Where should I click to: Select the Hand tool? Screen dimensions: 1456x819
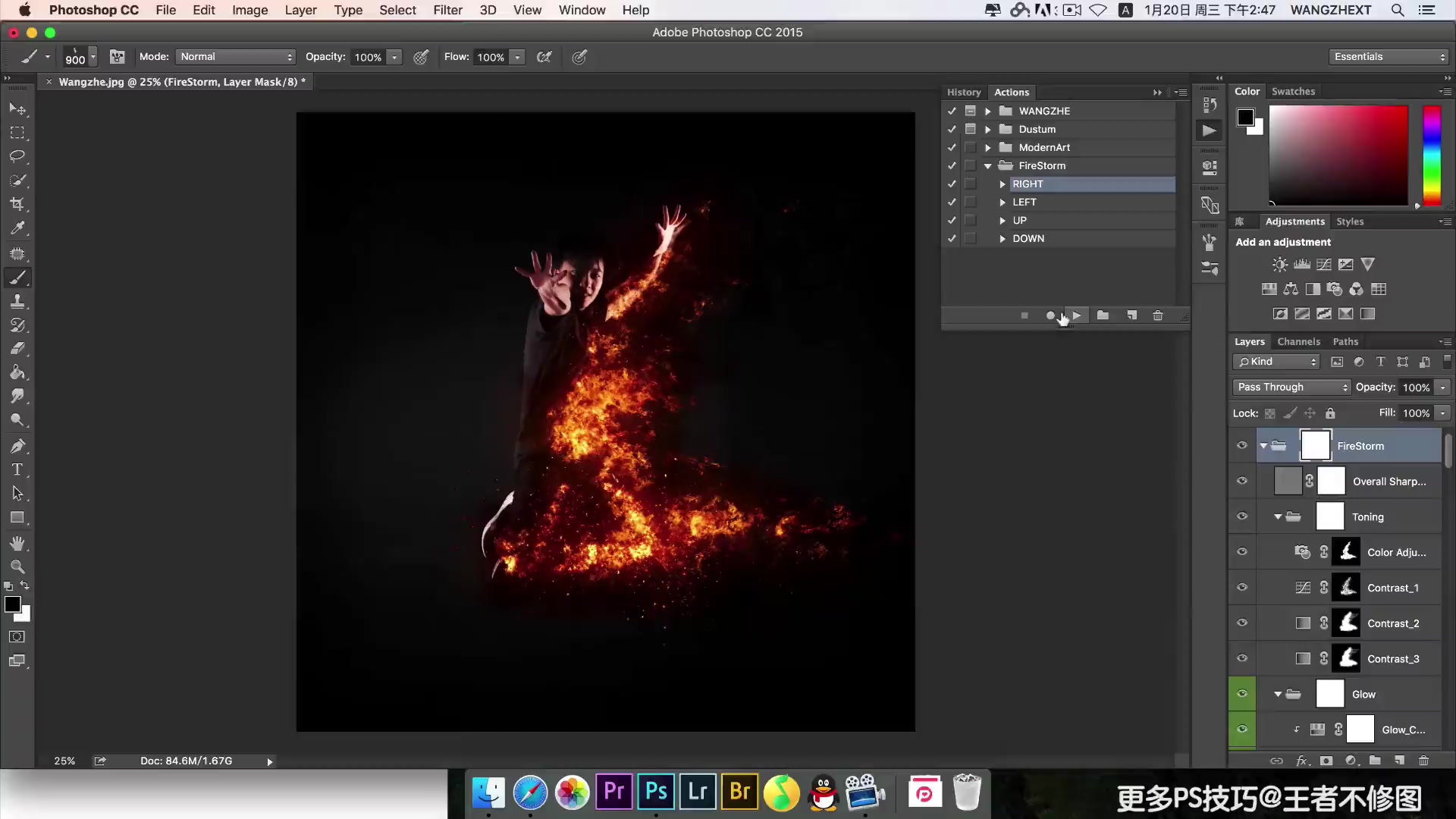pyautogui.click(x=17, y=544)
